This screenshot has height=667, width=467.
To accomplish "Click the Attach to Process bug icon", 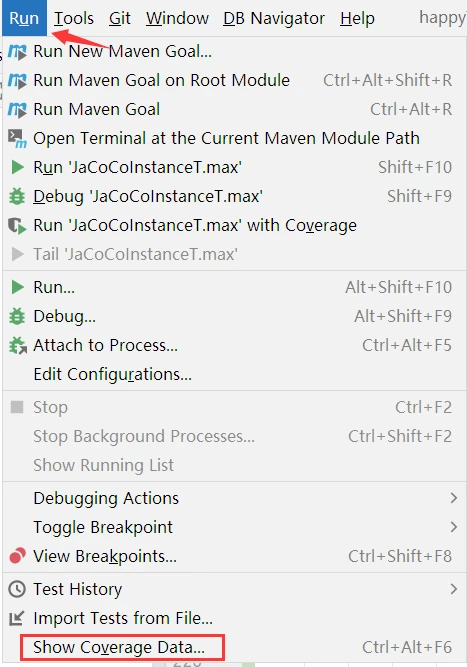I will pyautogui.click(x=17, y=345).
